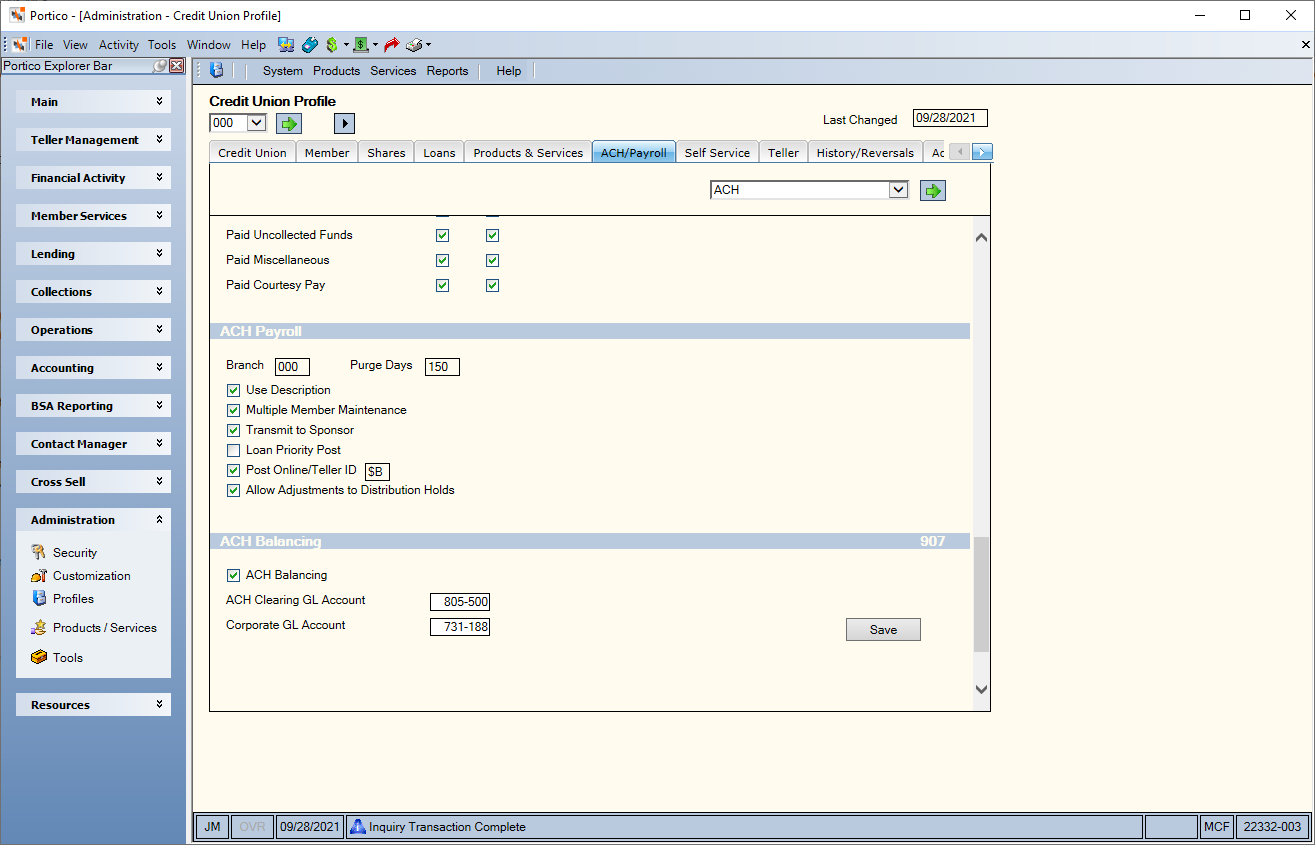Toggle the ACH Balancing checkbox

[234, 575]
